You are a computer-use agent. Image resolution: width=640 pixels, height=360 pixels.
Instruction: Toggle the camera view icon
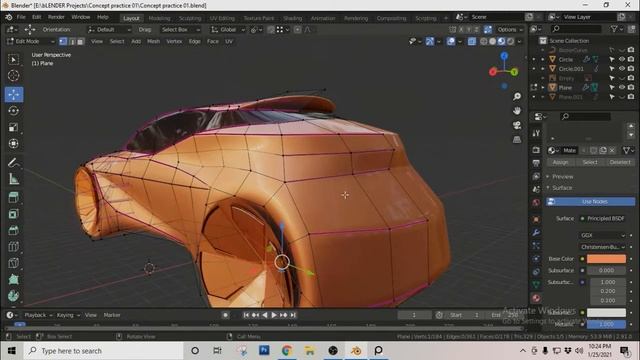pyautogui.click(x=517, y=125)
